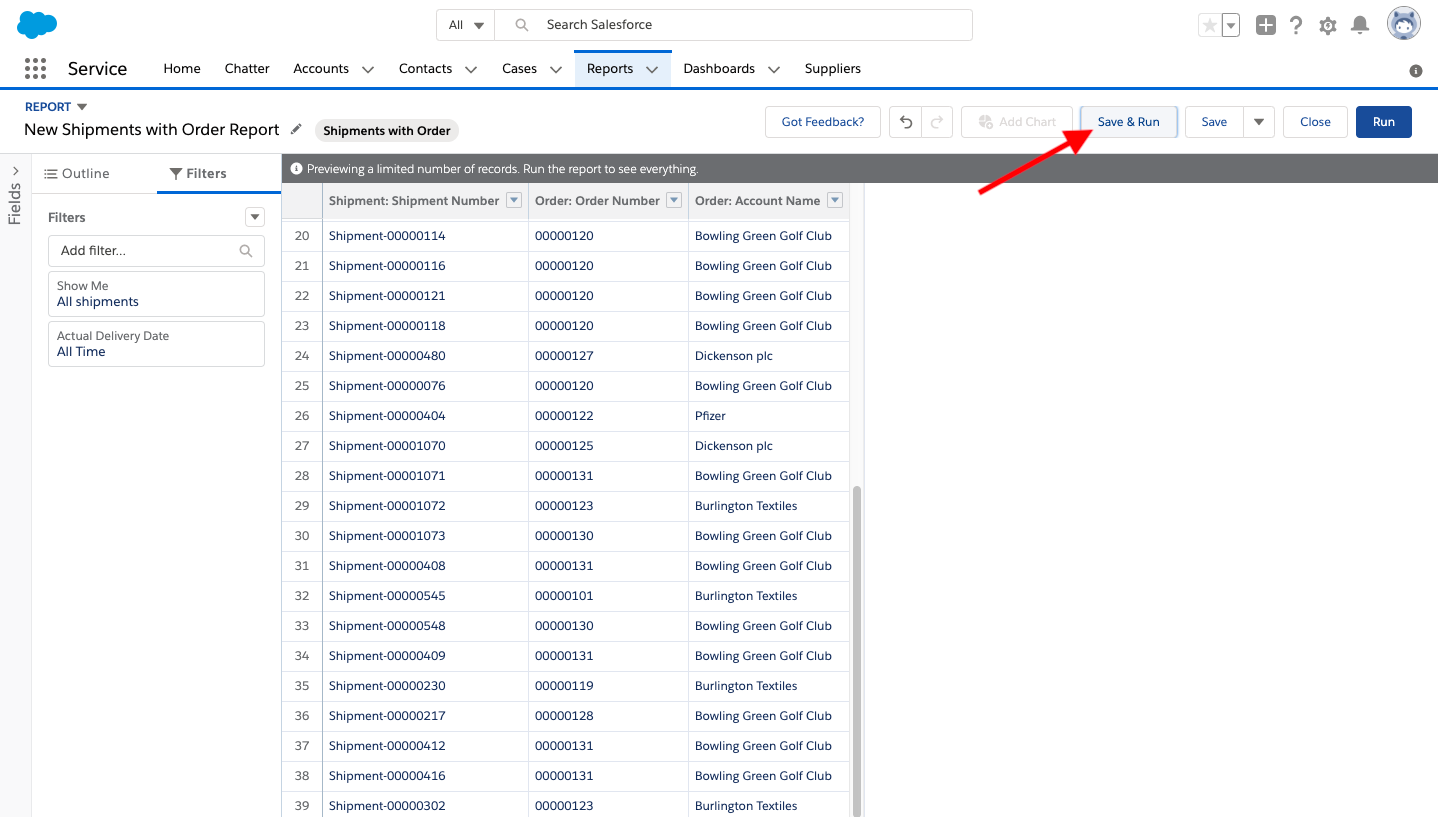Open the favorites list dropdown arrow
This screenshot has width=1438, height=817.
tap(1231, 25)
